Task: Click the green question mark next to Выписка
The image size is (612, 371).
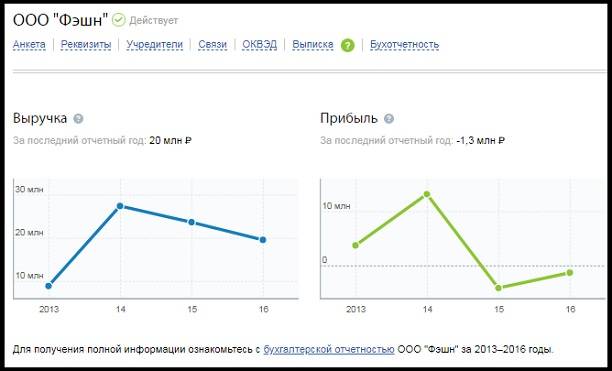Action: (347, 45)
